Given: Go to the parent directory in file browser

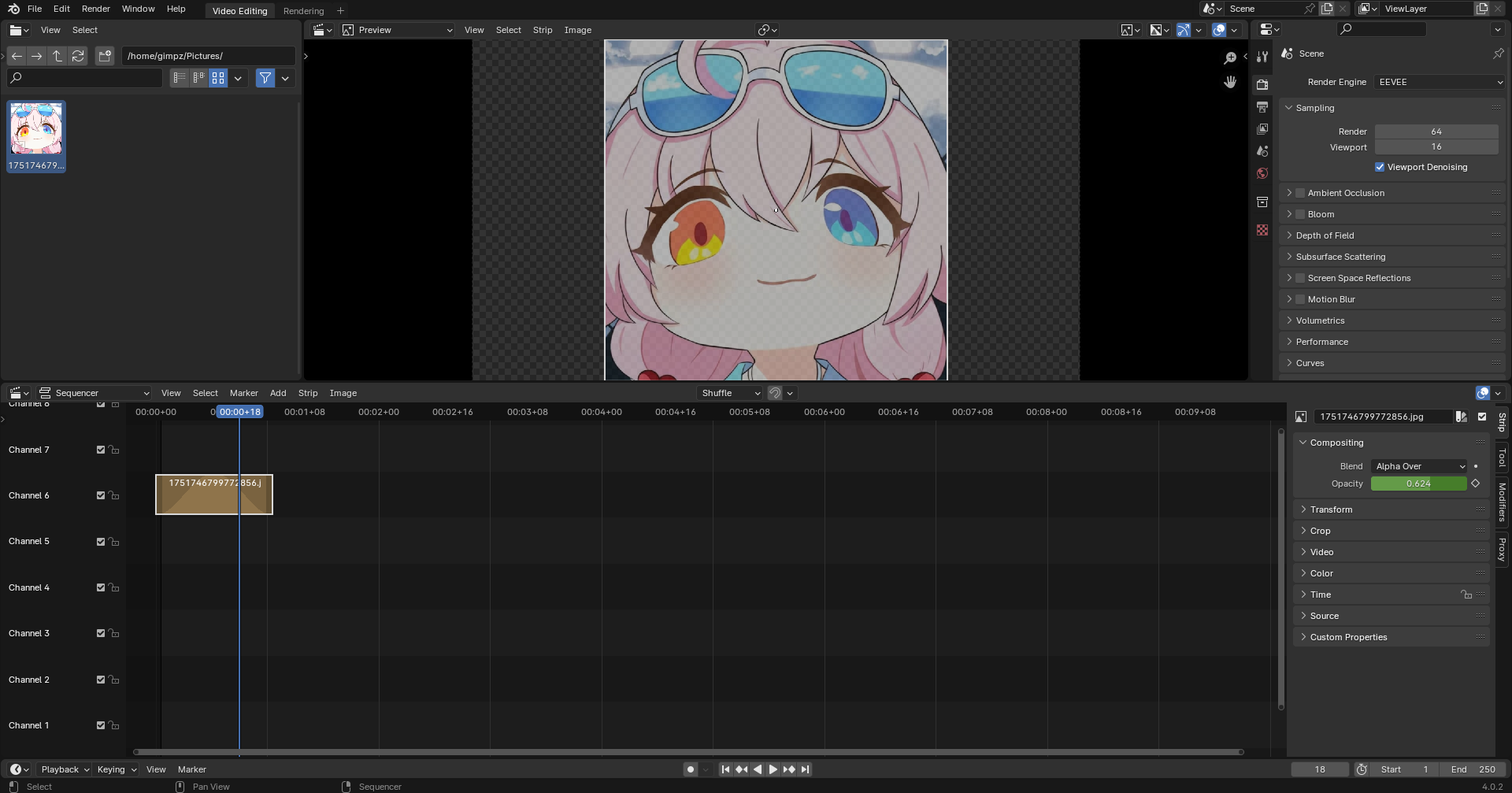Looking at the screenshot, I should coord(57,56).
